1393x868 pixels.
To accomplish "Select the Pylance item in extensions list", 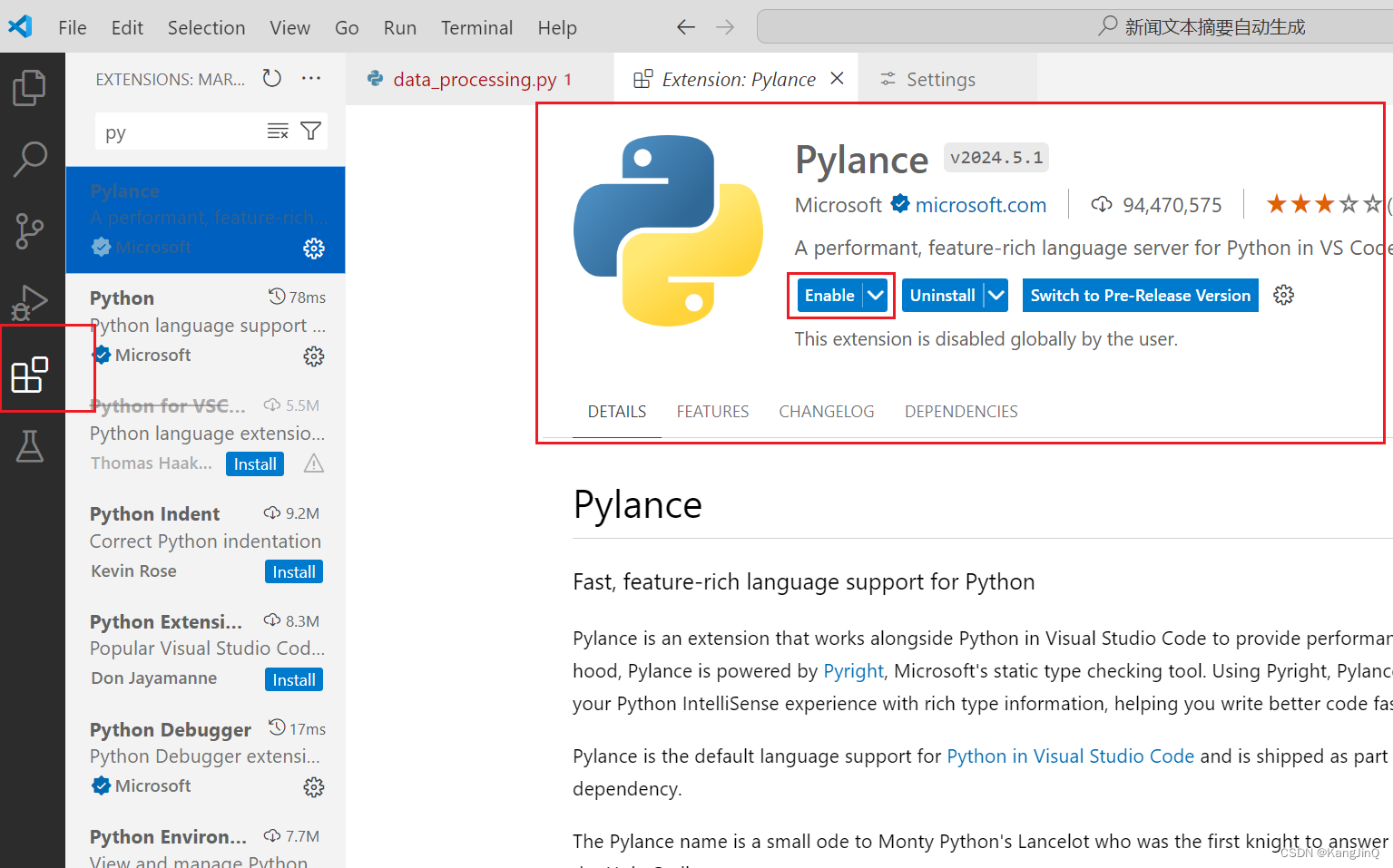I will click(x=205, y=219).
